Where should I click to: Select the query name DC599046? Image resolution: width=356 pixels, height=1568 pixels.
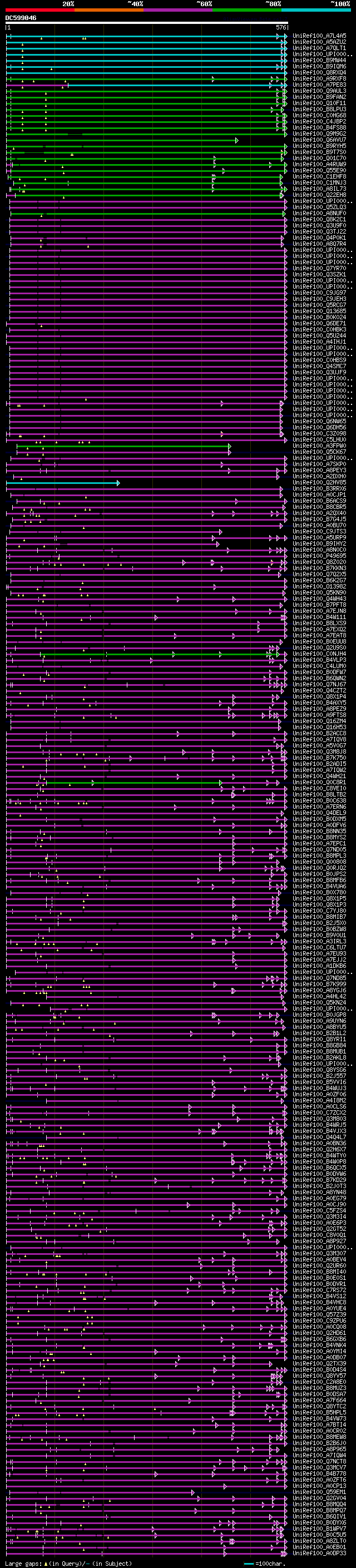point(21,18)
